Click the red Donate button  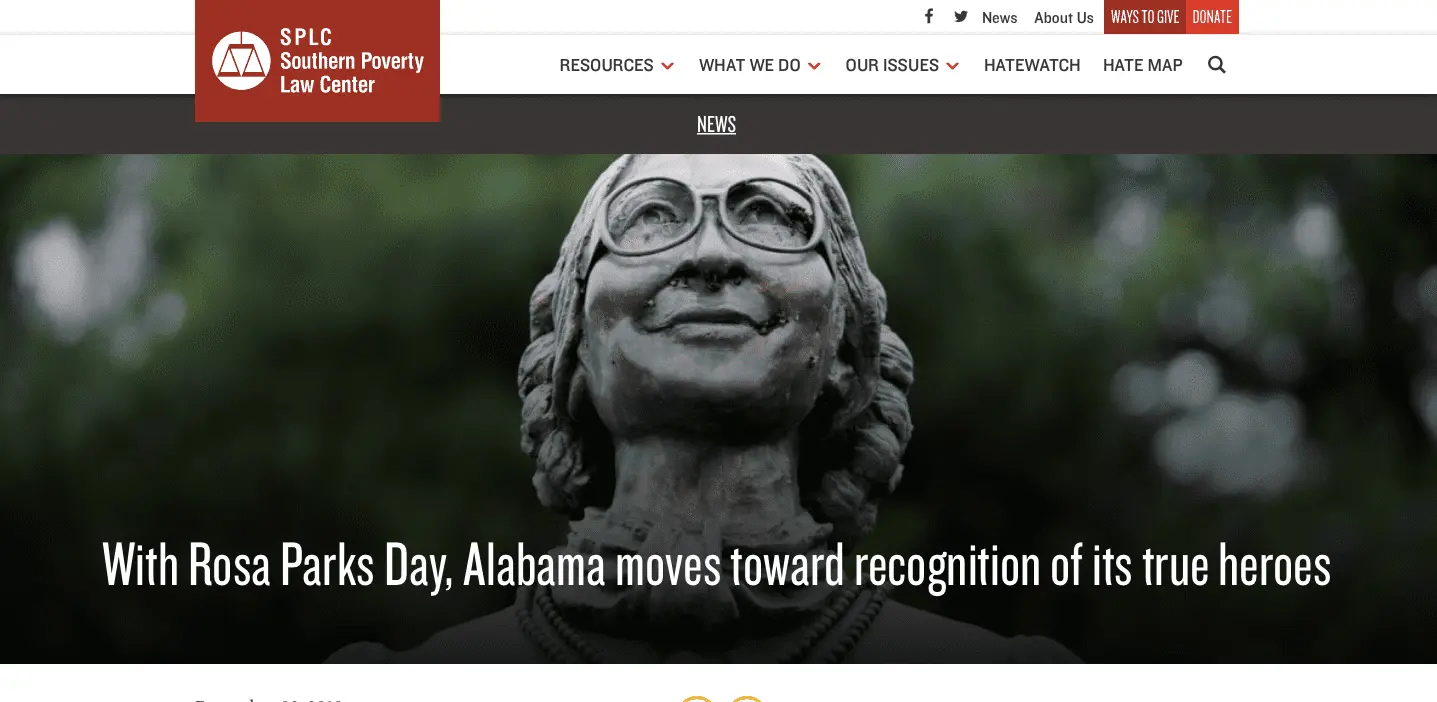tap(1212, 17)
